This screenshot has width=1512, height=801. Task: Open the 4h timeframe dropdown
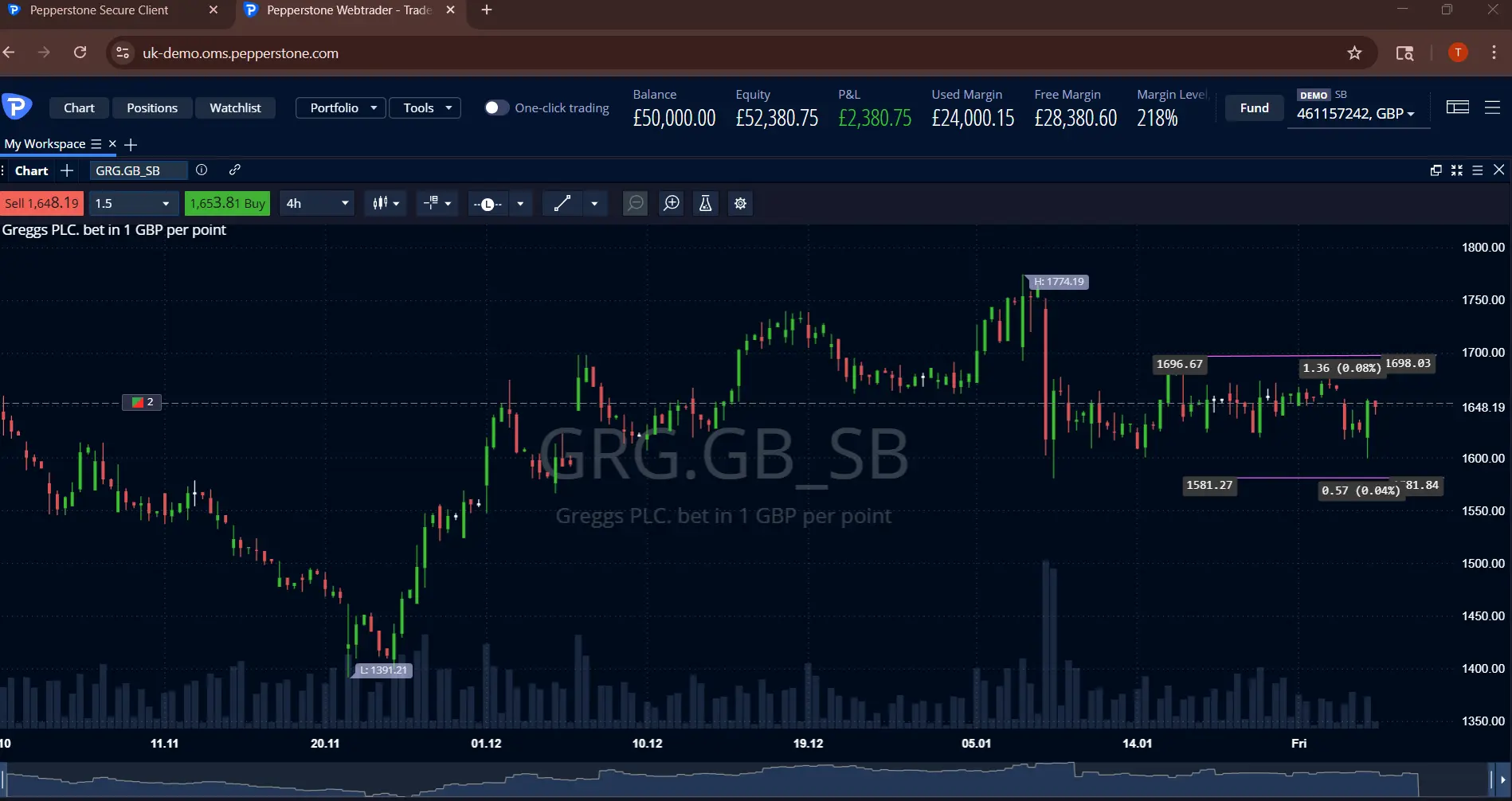[x=316, y=203]
